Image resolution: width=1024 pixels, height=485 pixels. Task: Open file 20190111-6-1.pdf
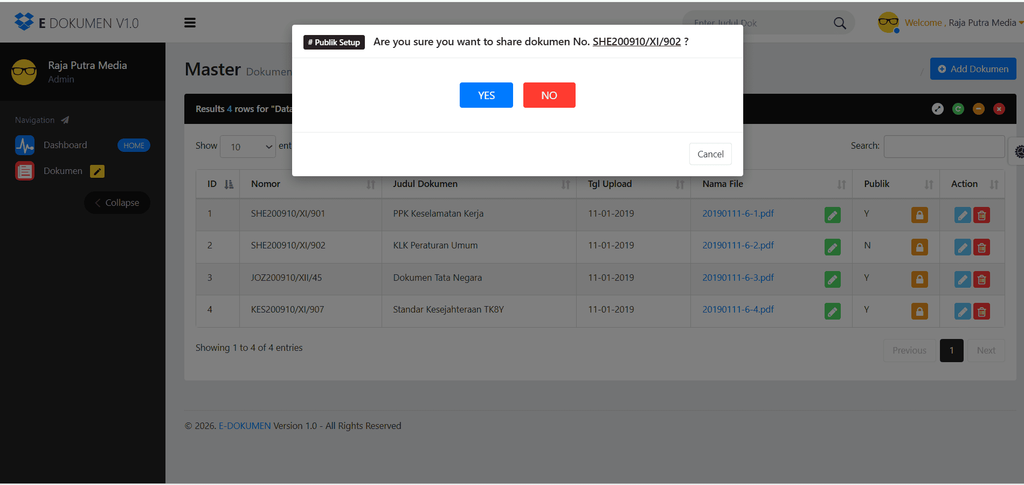(738, 213)
